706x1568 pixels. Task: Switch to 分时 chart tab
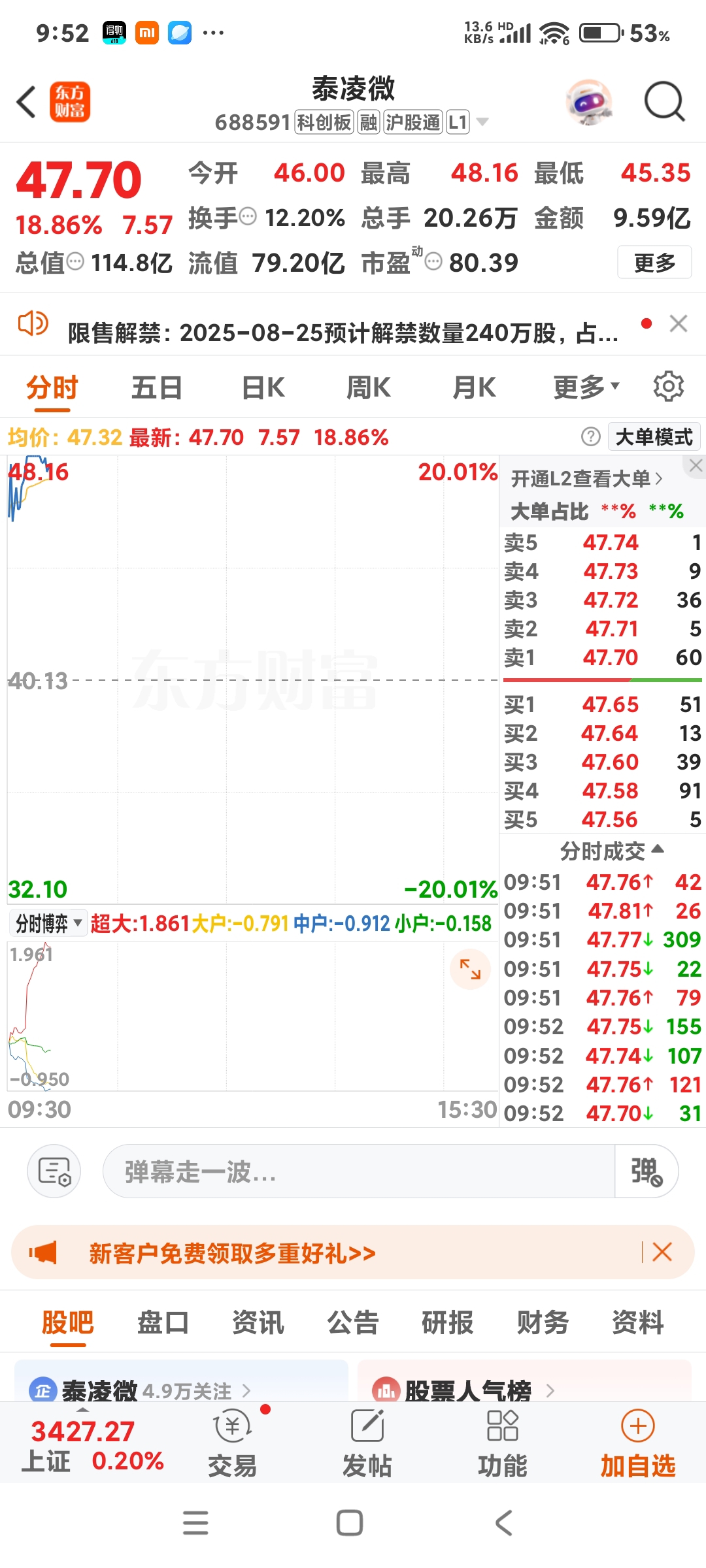(x=52, y=388)
